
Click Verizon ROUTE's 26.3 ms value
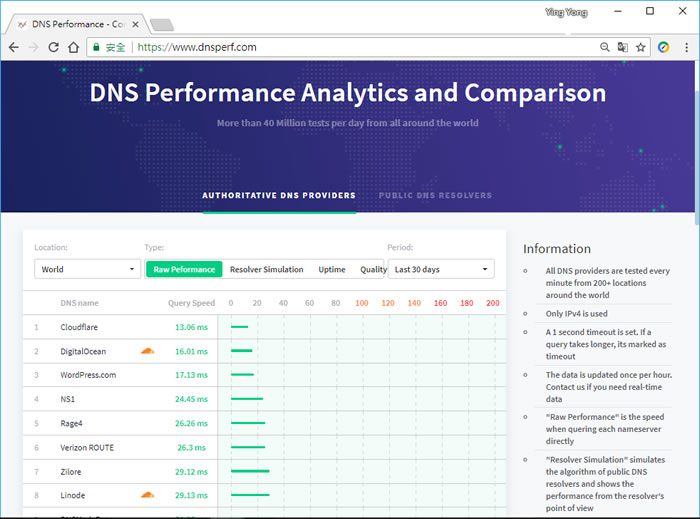pos(191,447)
